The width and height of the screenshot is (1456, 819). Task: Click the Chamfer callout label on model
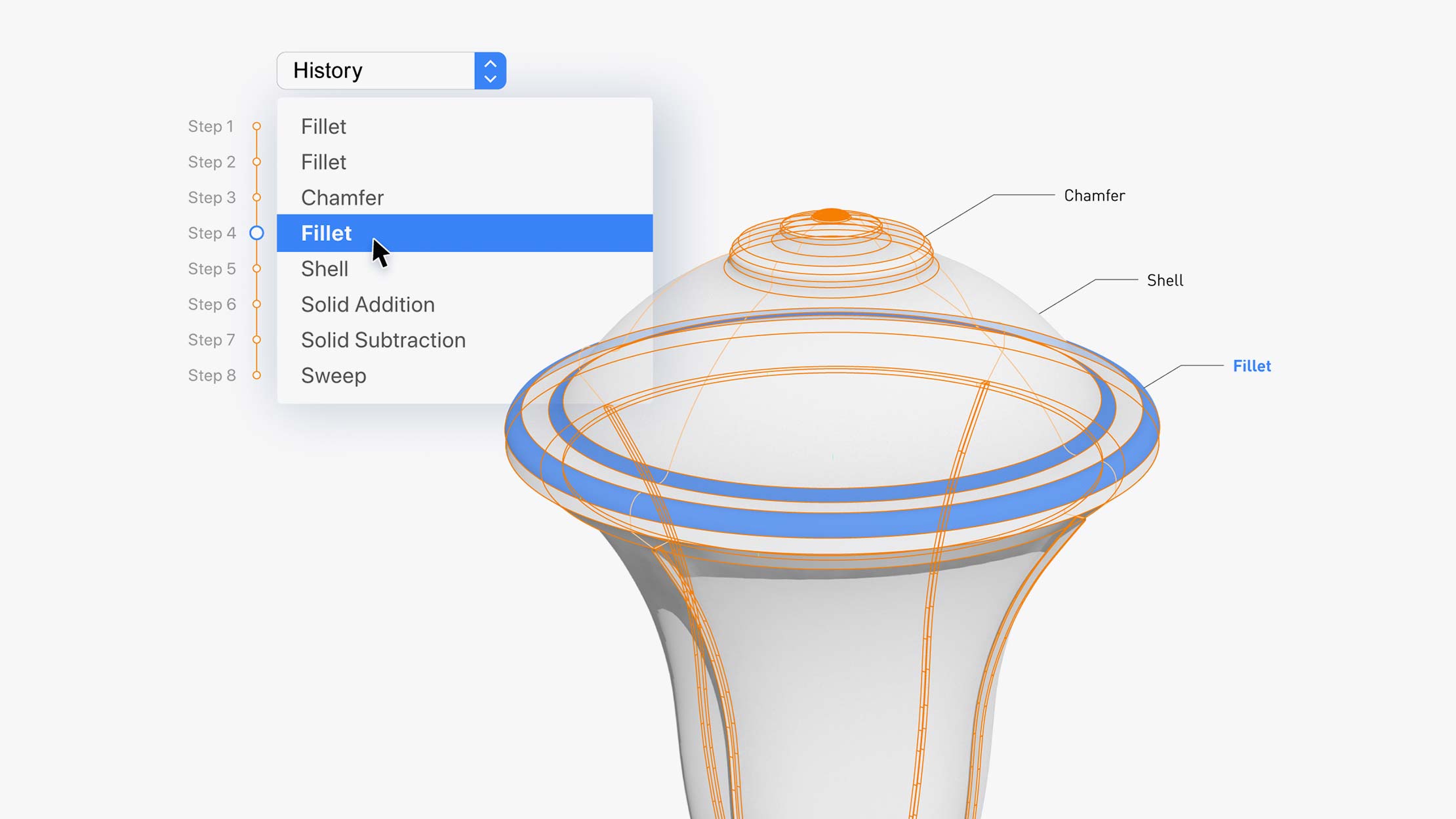pos(1094,196)
